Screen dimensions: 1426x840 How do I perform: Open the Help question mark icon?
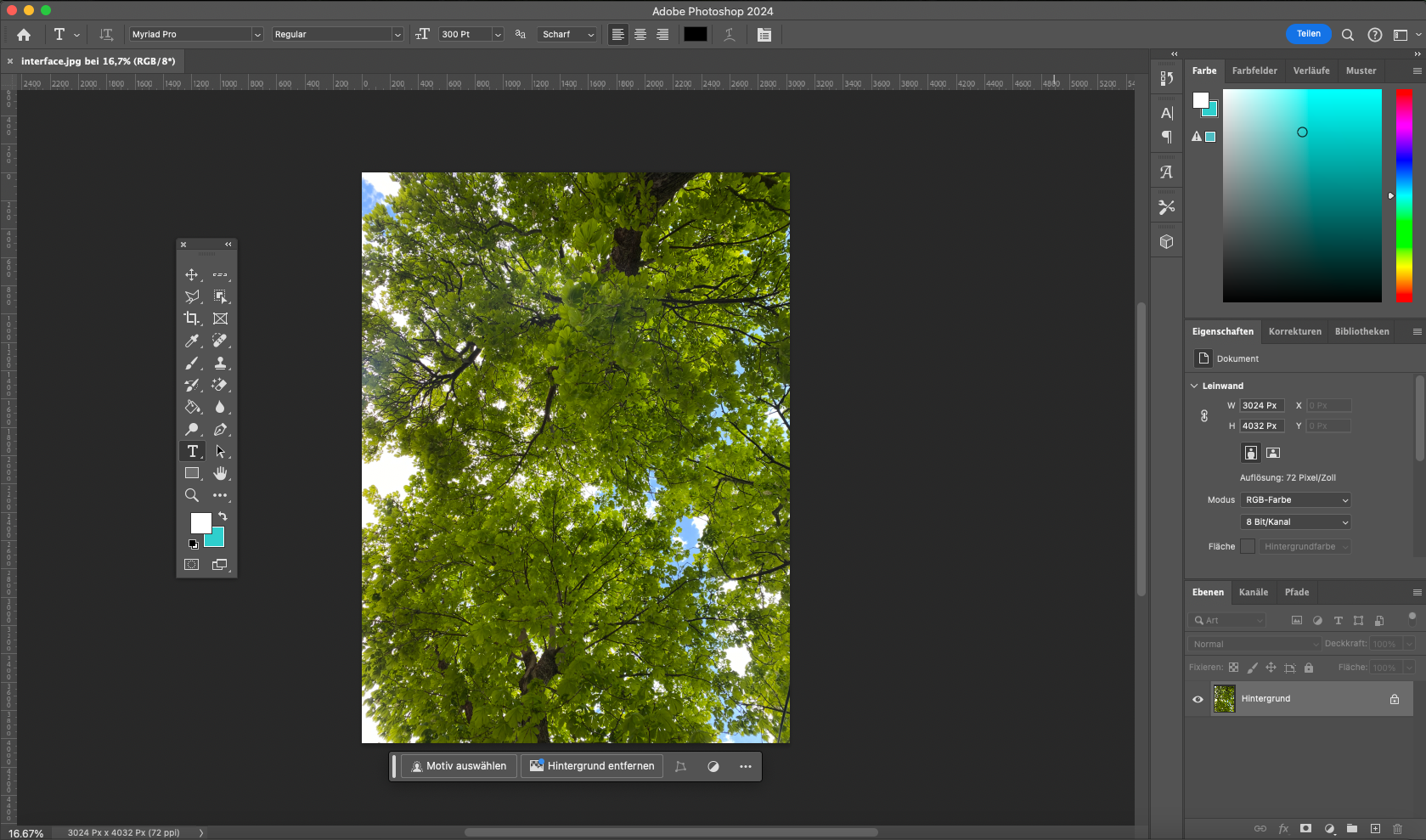[1375, 35]
